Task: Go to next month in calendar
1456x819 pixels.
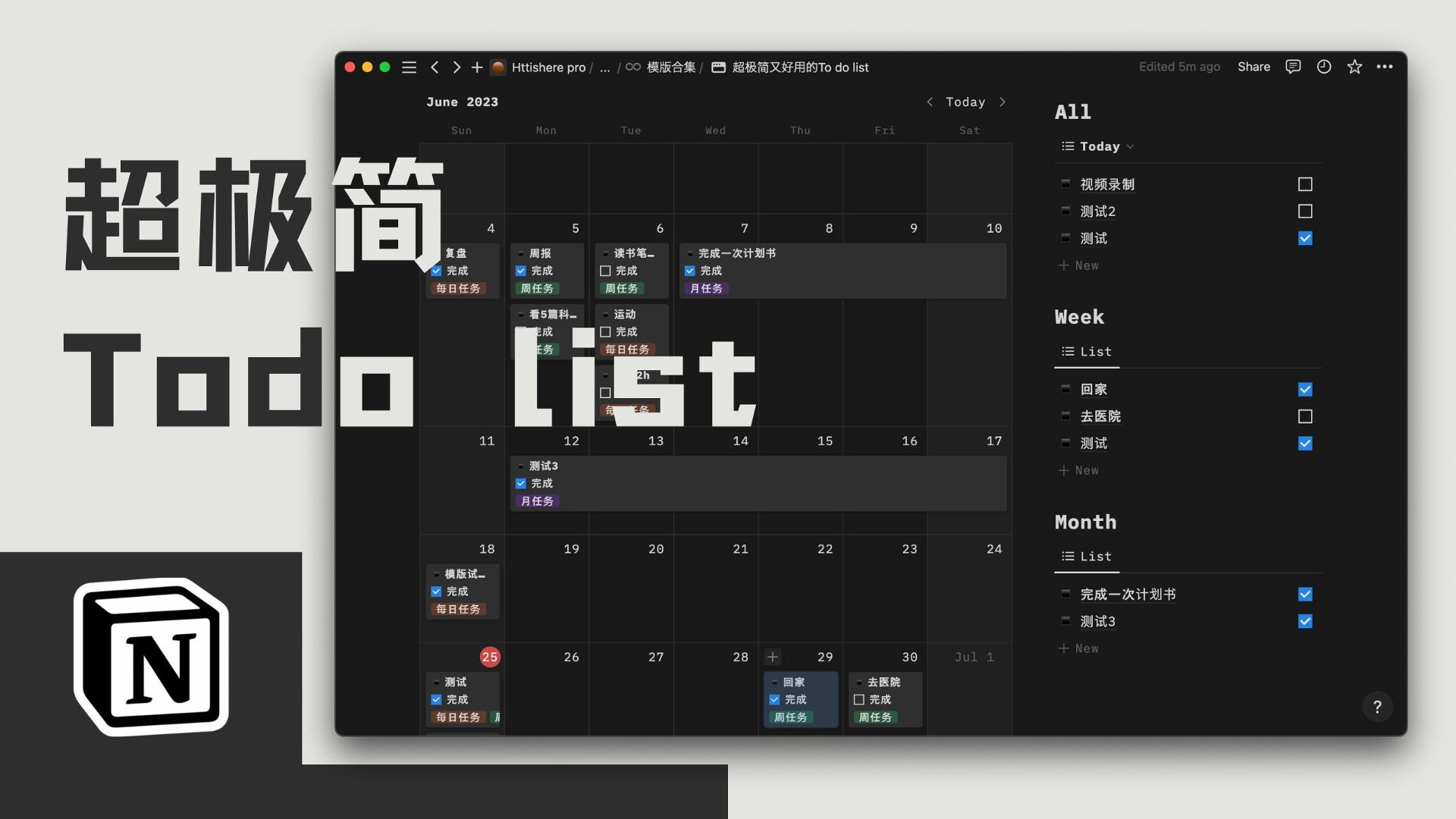Action: pos(1003,102)
